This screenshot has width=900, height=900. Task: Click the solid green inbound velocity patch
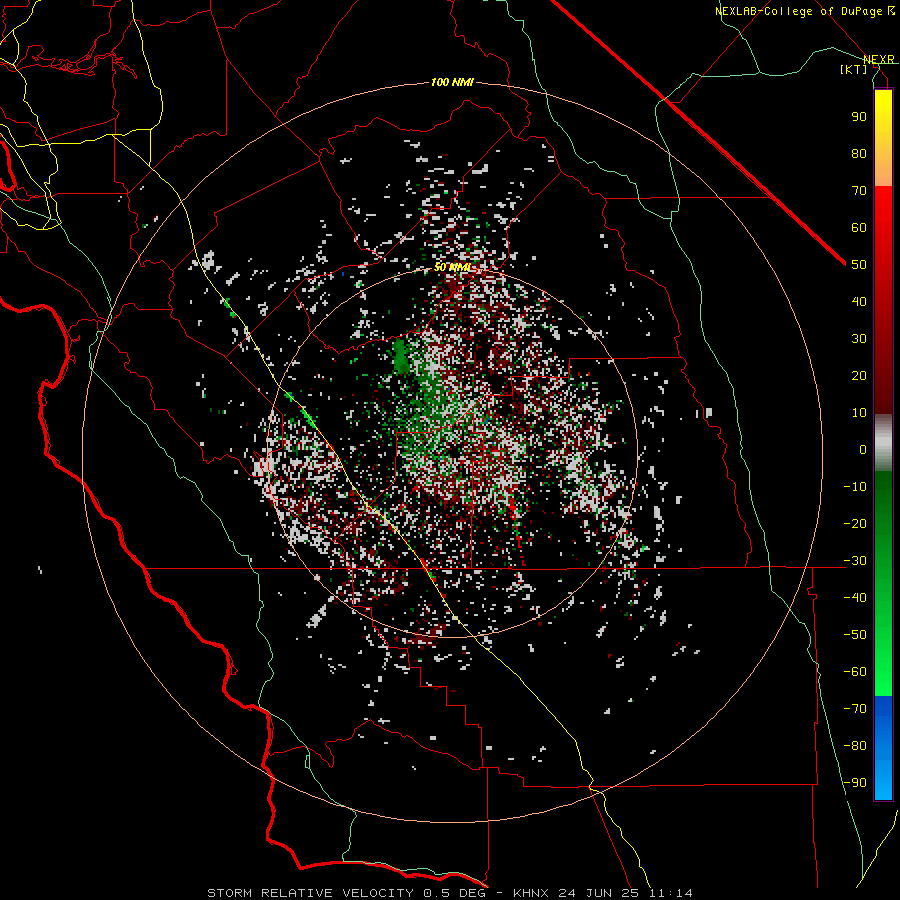[x=401, y=356]
